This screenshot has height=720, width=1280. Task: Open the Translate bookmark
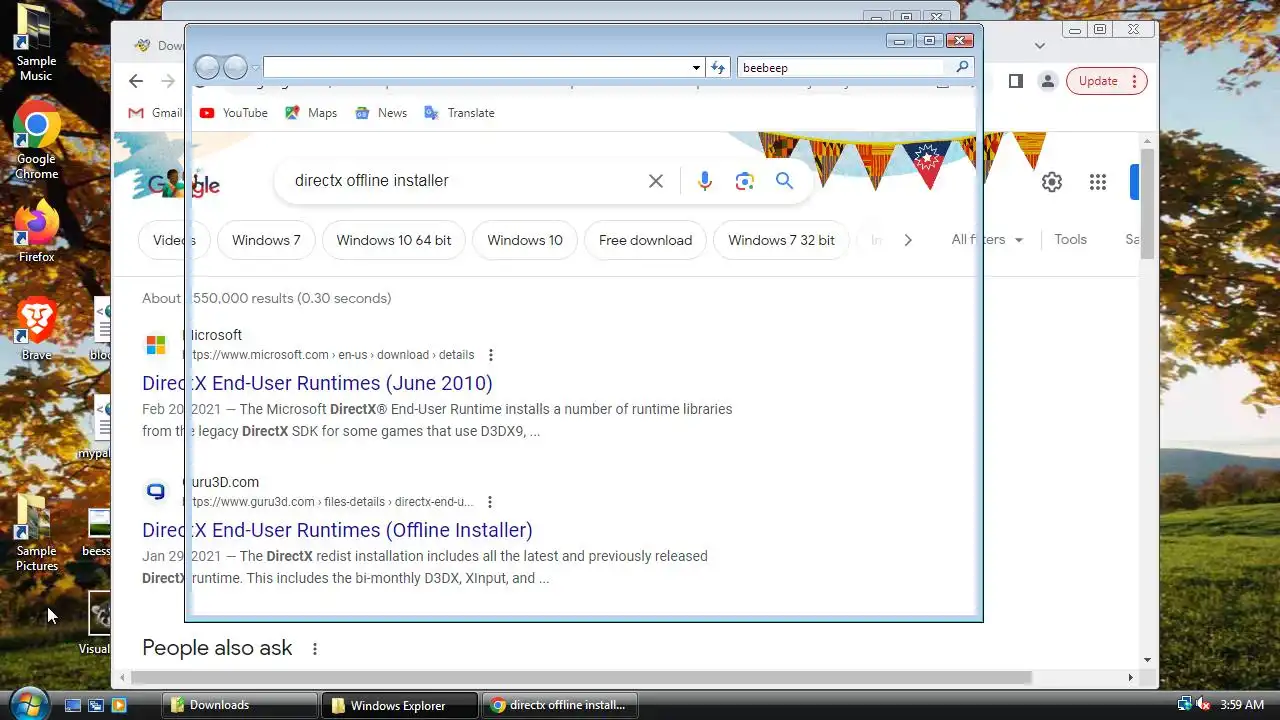coord(459,113)
